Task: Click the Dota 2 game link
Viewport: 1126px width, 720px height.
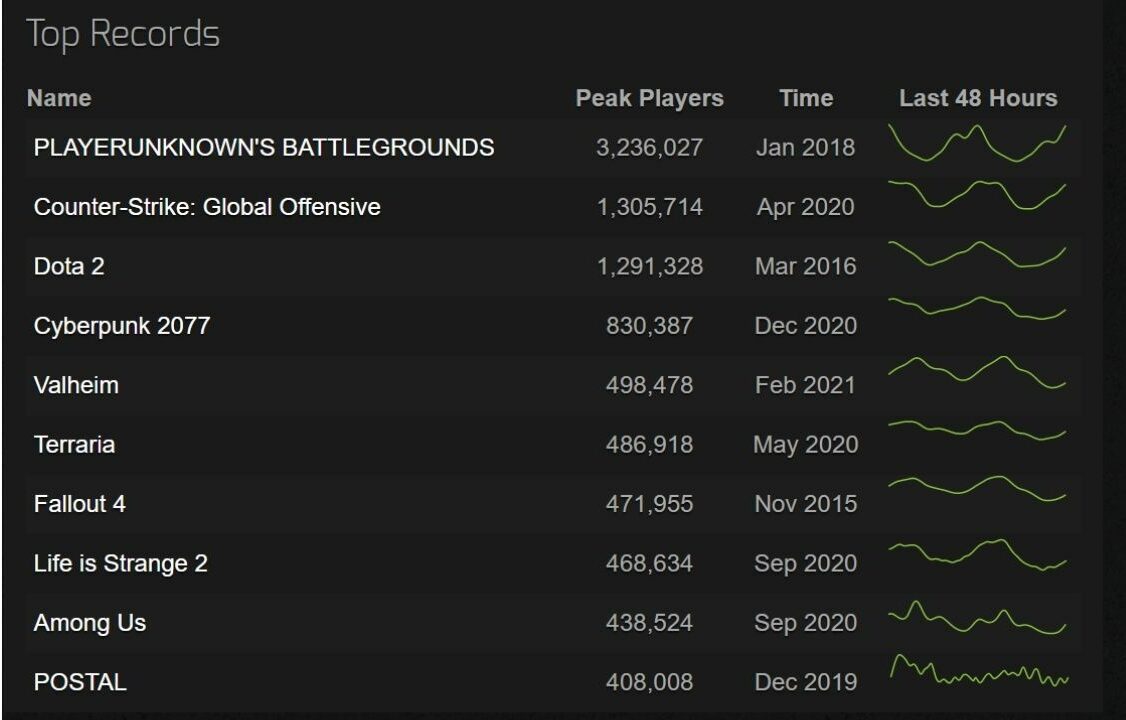Action: [69, 267]
